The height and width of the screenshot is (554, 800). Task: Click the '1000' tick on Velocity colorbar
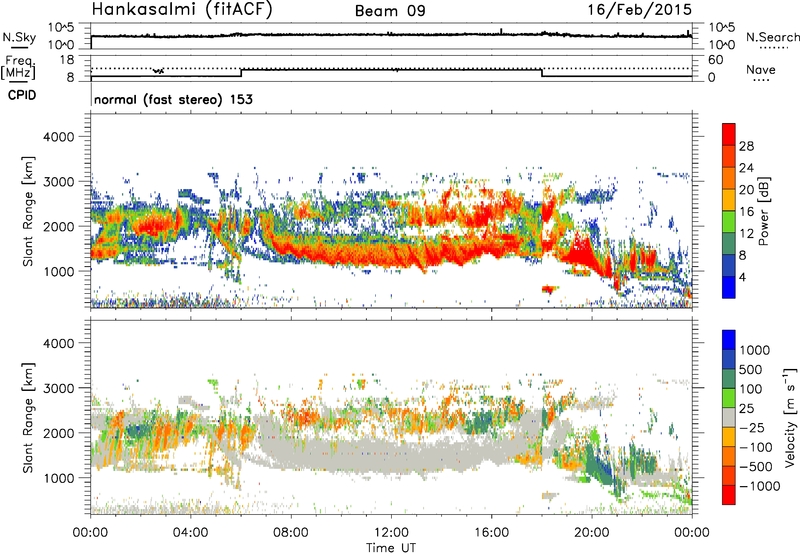click(755, 350)
